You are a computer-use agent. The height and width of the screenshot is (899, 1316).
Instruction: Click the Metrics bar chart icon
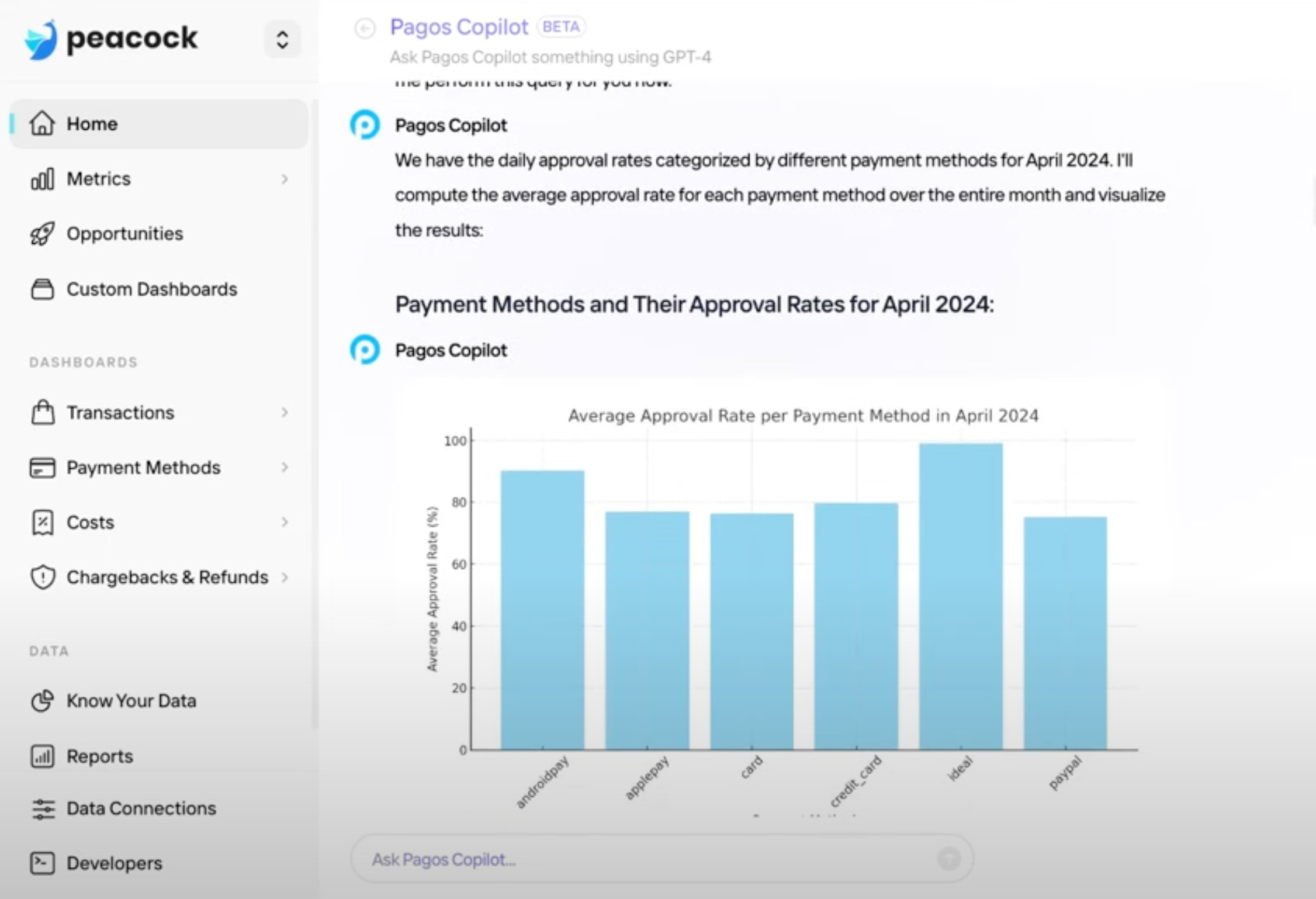click(42, 178)
